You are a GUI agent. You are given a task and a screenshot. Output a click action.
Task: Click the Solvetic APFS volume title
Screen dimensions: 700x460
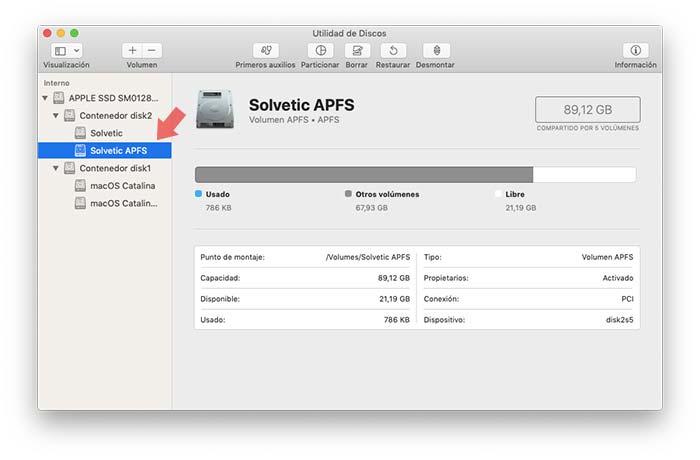click(x=302, y=105)
